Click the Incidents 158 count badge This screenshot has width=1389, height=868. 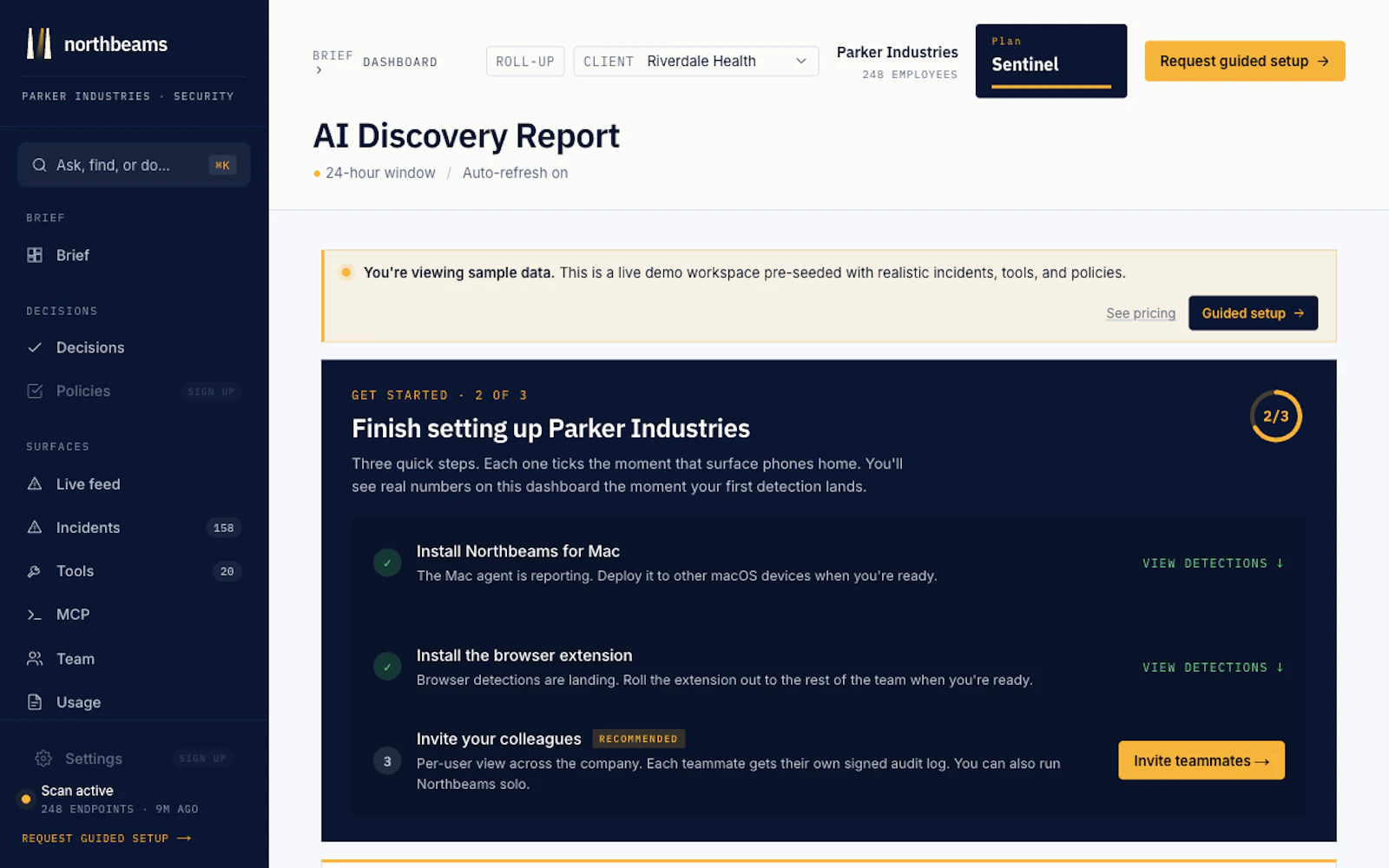(x=223, y=528)
